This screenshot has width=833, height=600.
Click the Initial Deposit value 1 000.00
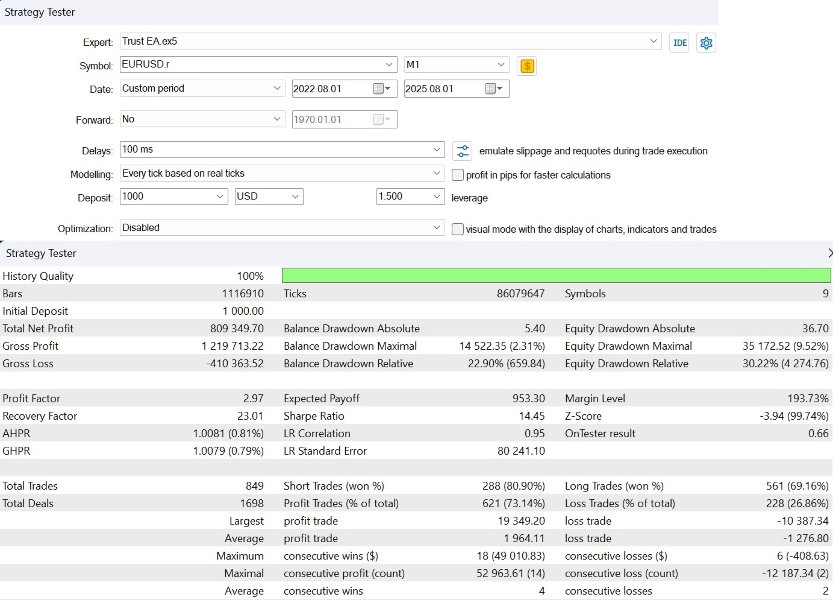point(243,311)
